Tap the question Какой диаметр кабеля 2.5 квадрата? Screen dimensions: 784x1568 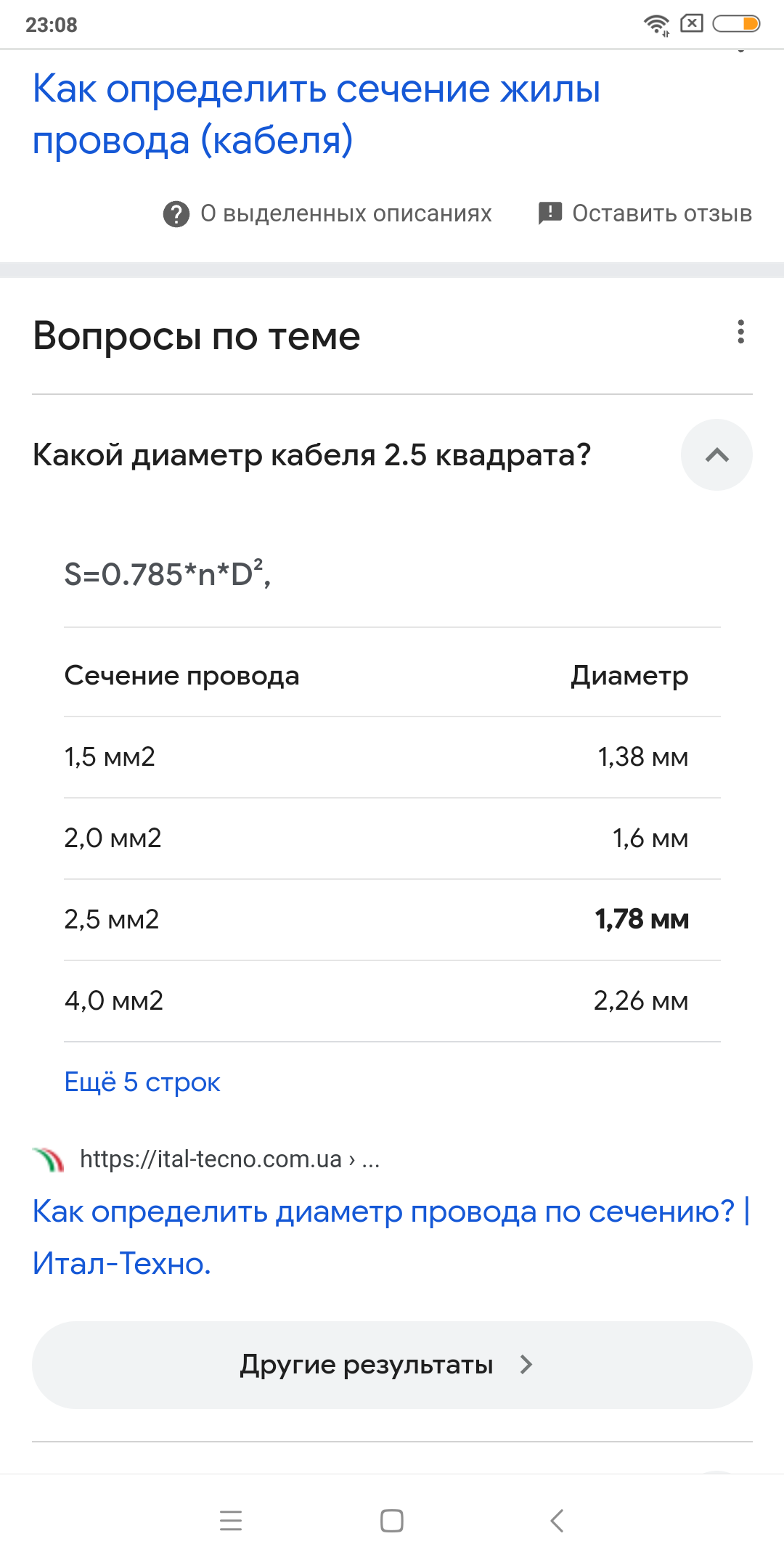312,455
